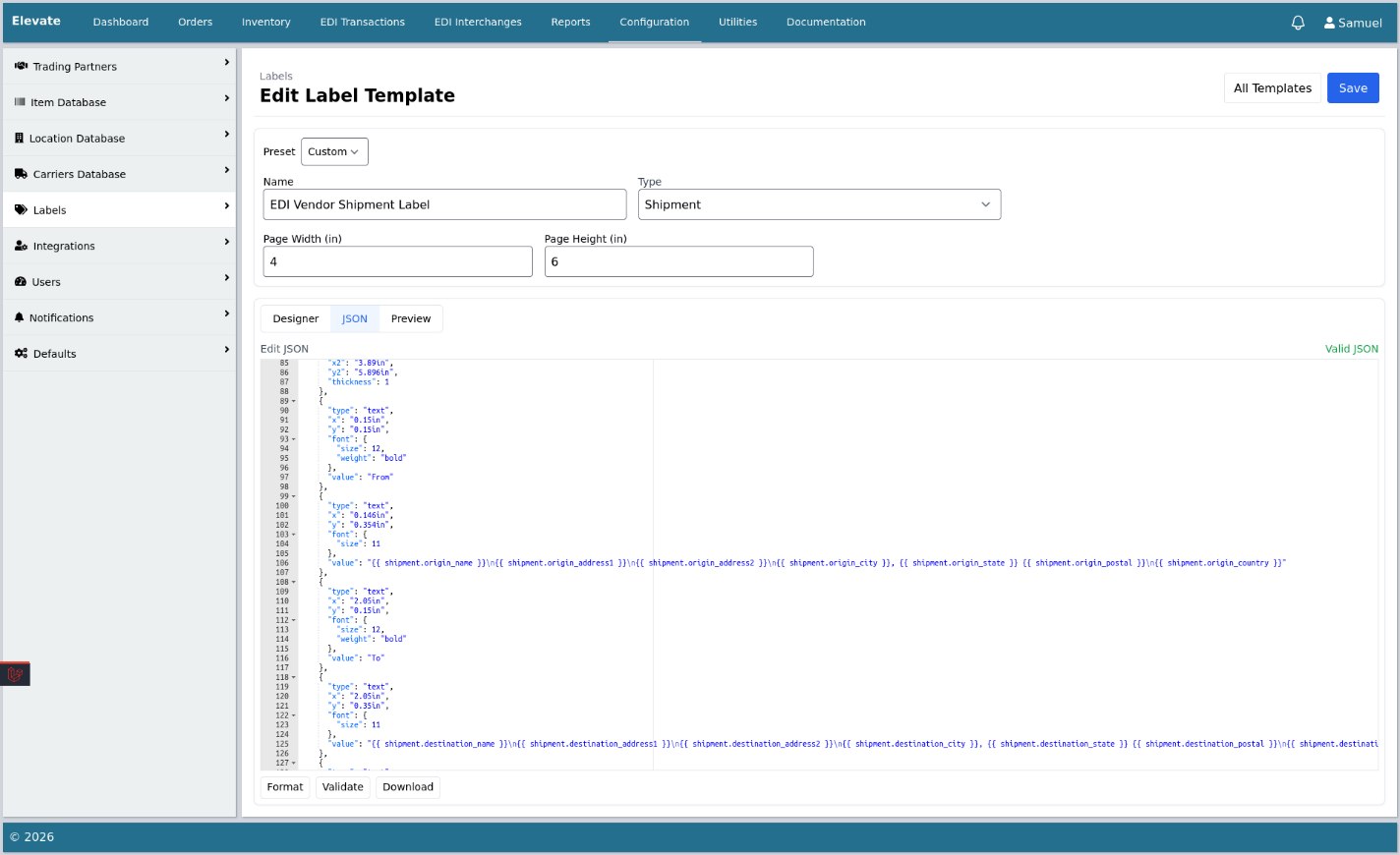Click the Page Width input field

pos(397,262)
